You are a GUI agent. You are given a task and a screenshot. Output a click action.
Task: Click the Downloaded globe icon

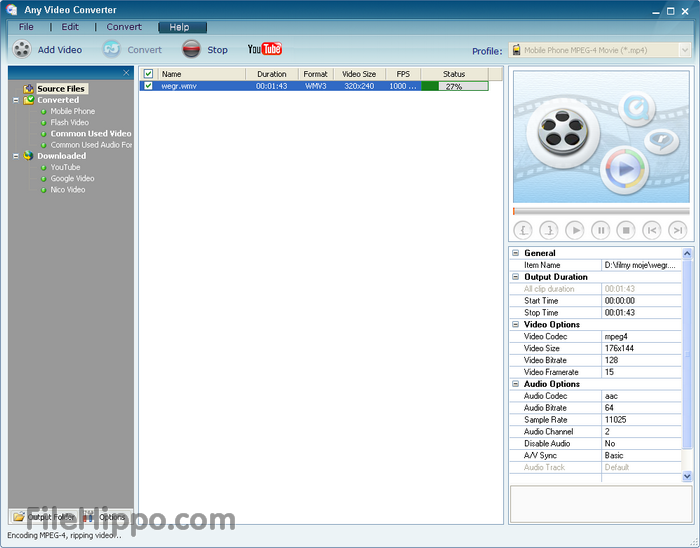click(x=29, y=156)
